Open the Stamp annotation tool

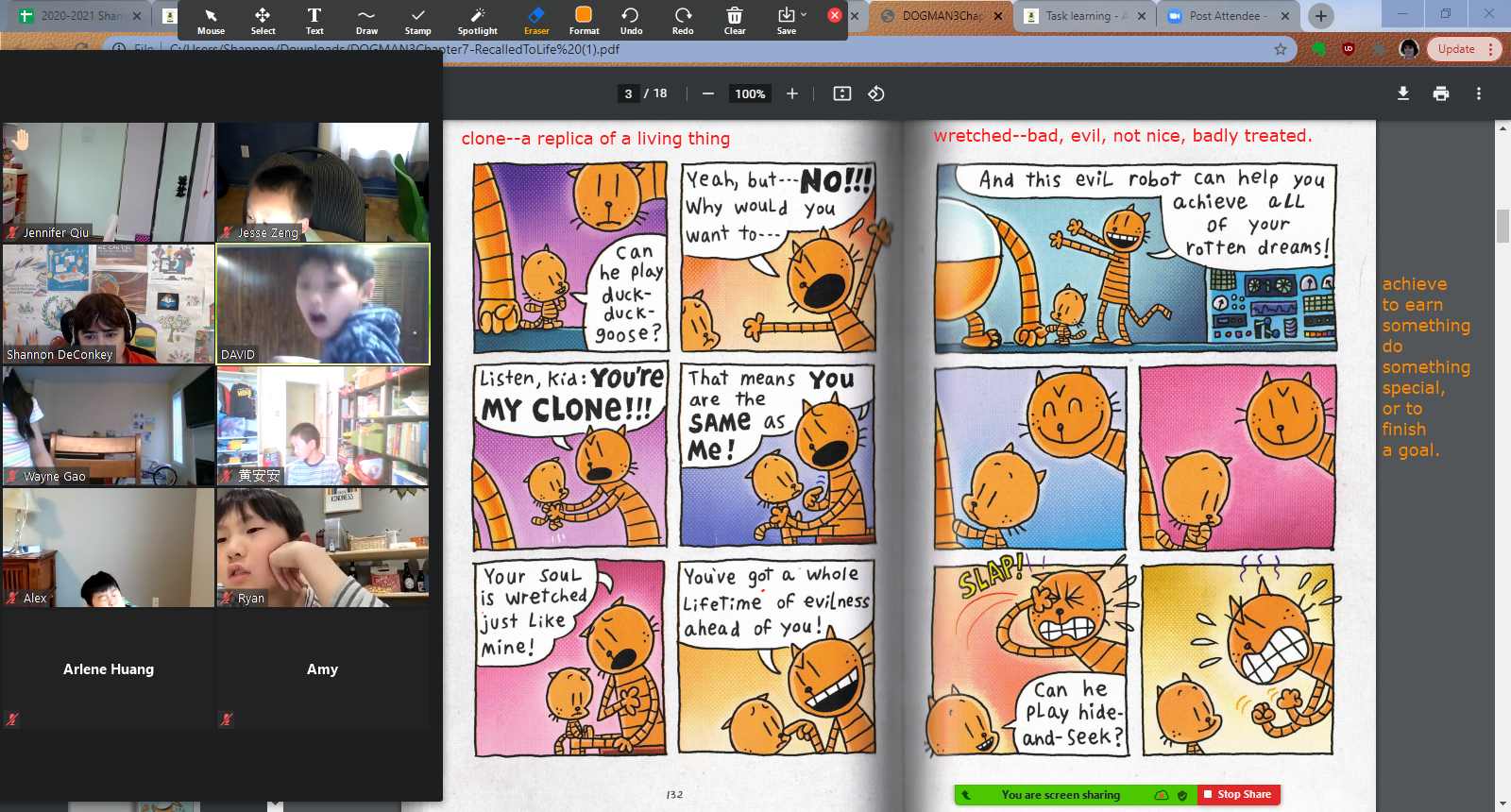(x=418, y=21)
